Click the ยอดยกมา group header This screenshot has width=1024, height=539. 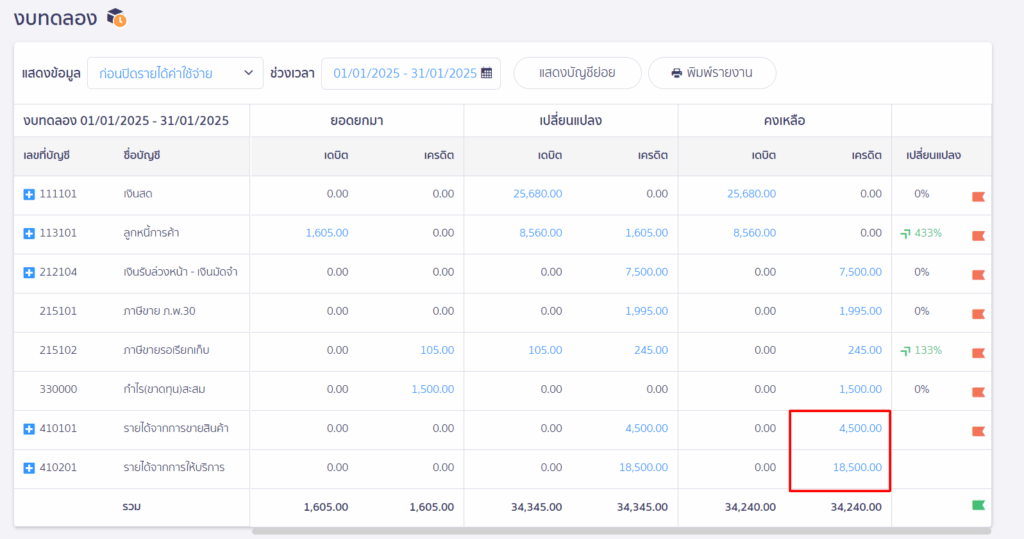click(x=357, y=121)
